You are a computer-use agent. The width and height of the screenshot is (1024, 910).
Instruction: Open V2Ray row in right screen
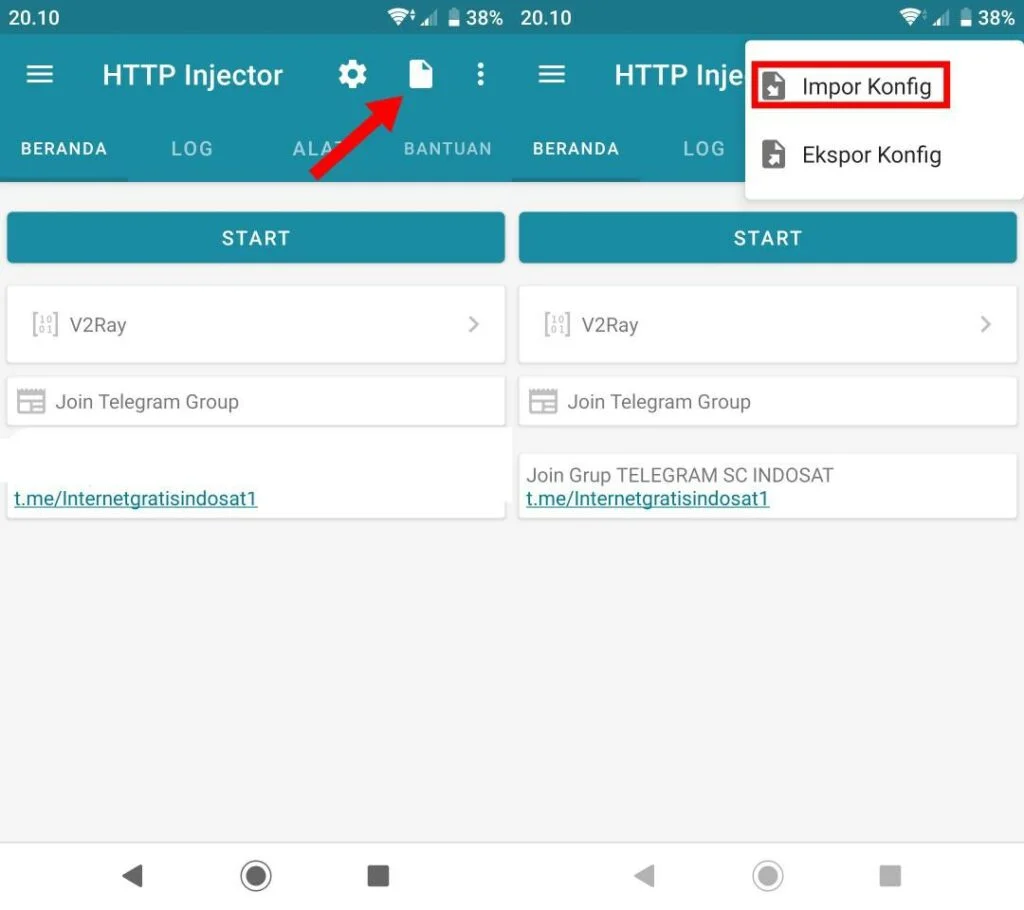tap(768, 324)
